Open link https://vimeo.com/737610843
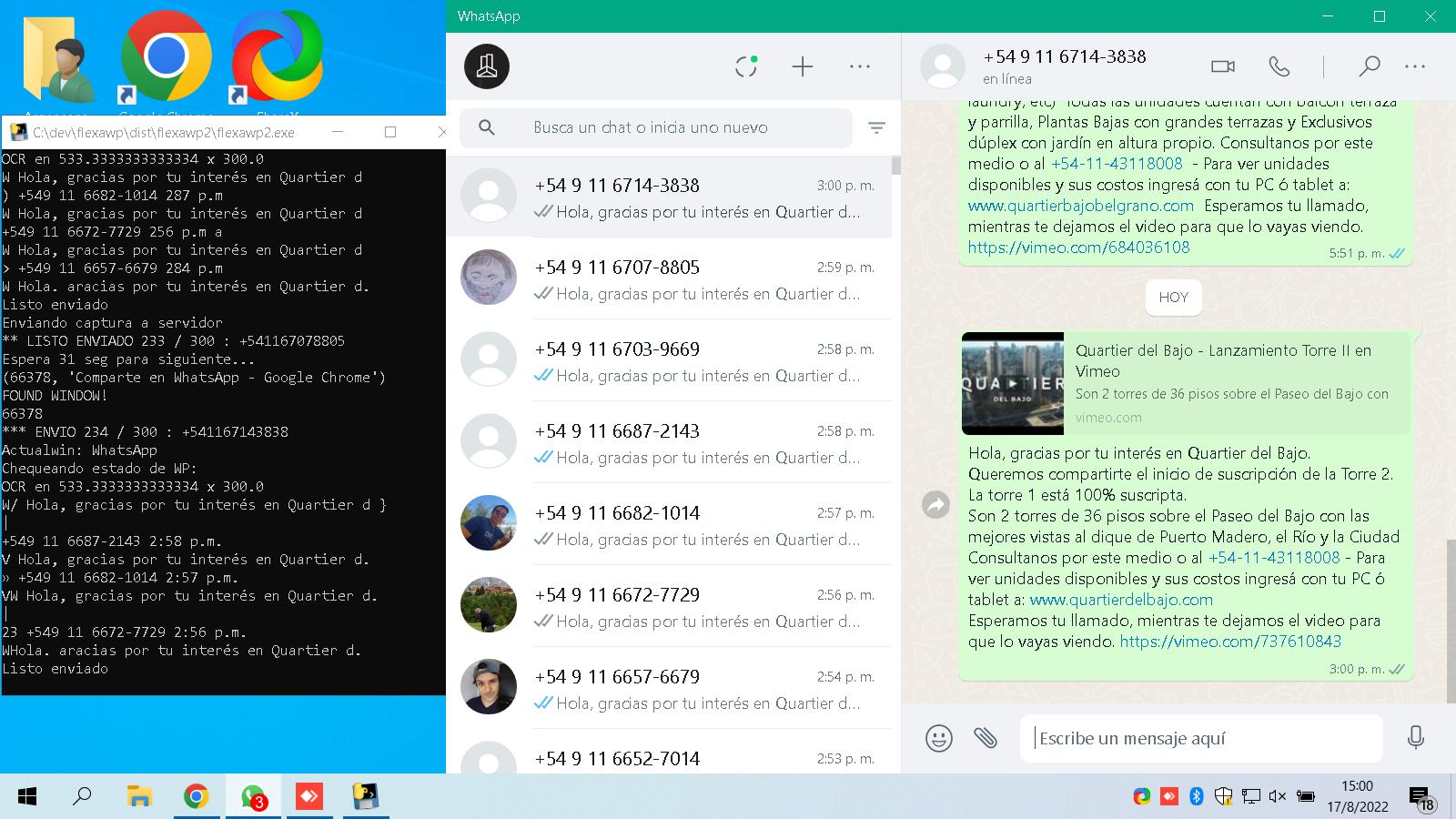Viewport: 1456px width, 819px height. [x=1230, y=642]
